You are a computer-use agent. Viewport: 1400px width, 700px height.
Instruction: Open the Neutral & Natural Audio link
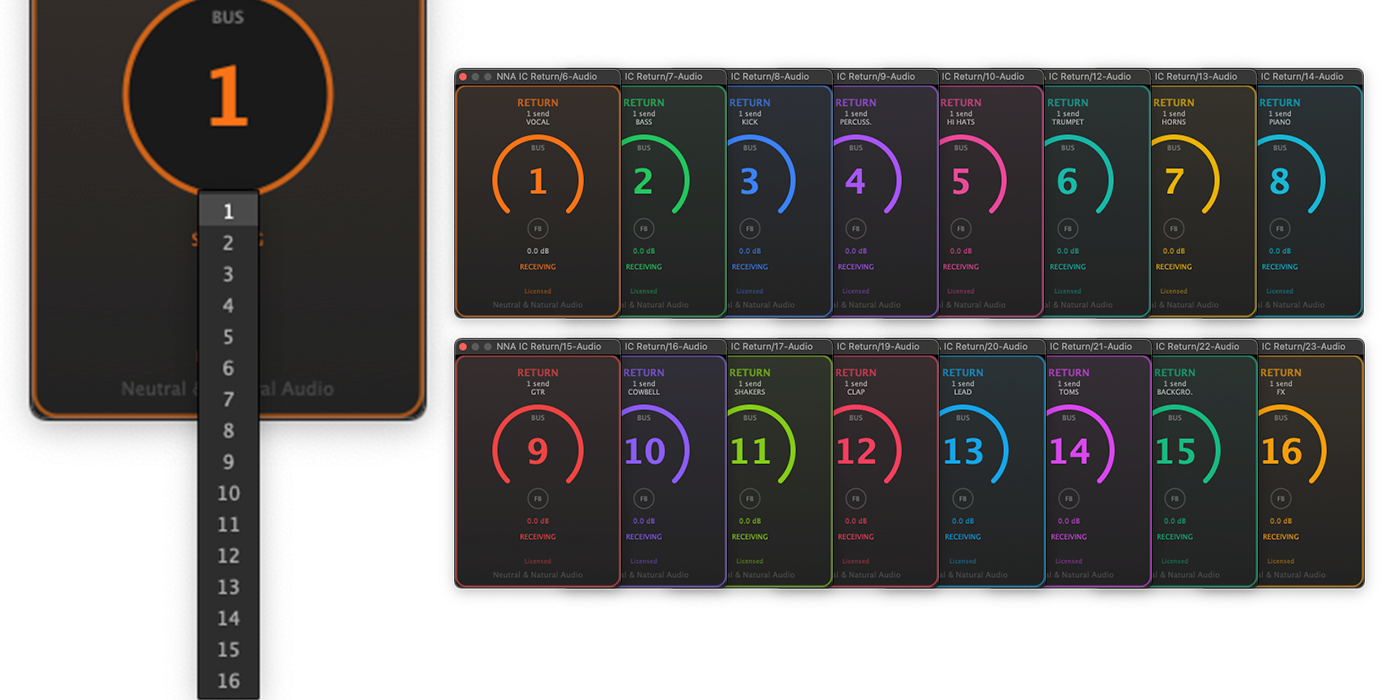tap(537, 304)
